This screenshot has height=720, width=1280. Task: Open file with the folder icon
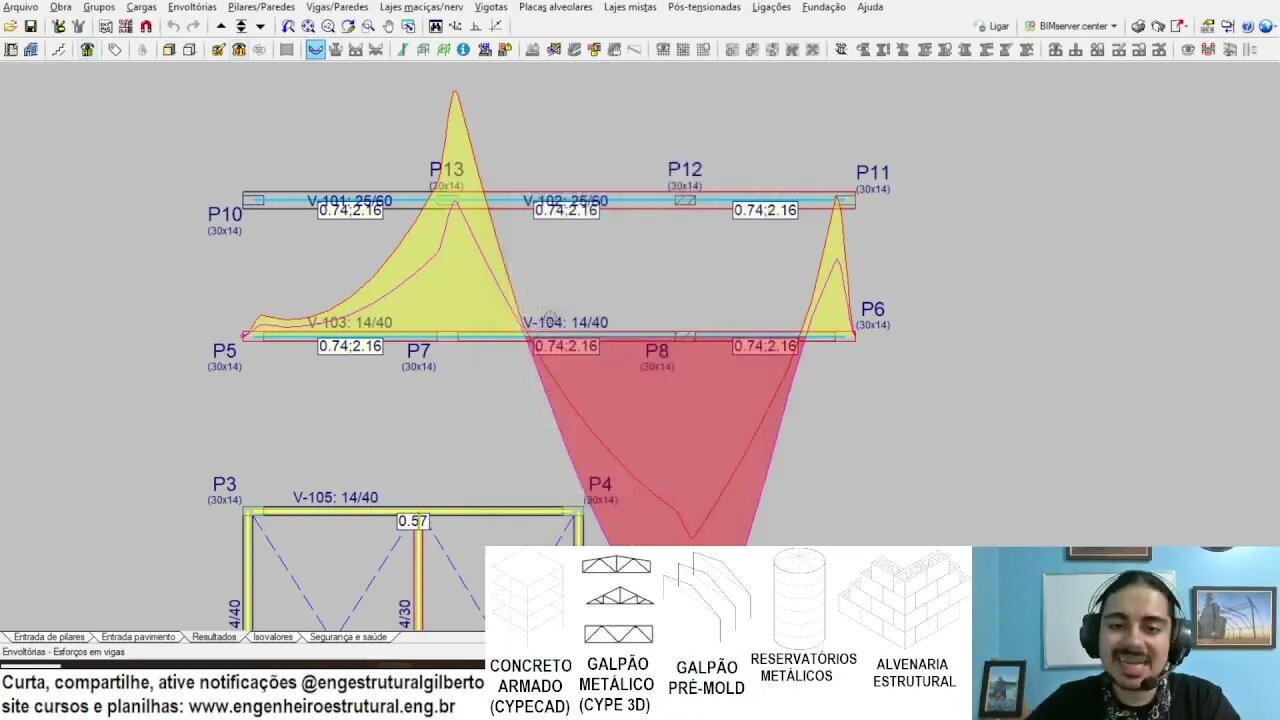click(10, 26)
